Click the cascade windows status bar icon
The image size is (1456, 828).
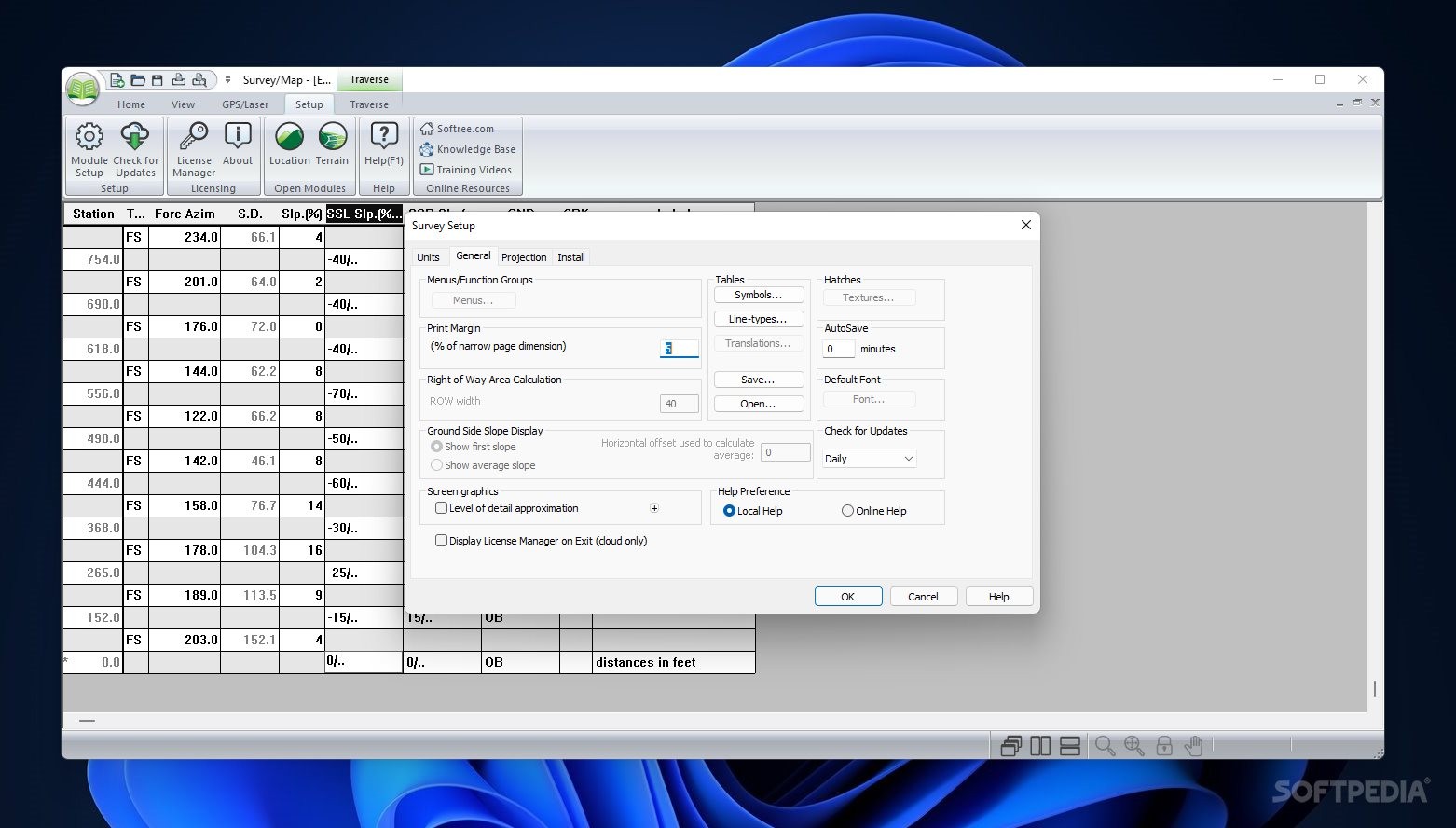click(1011, 746)
